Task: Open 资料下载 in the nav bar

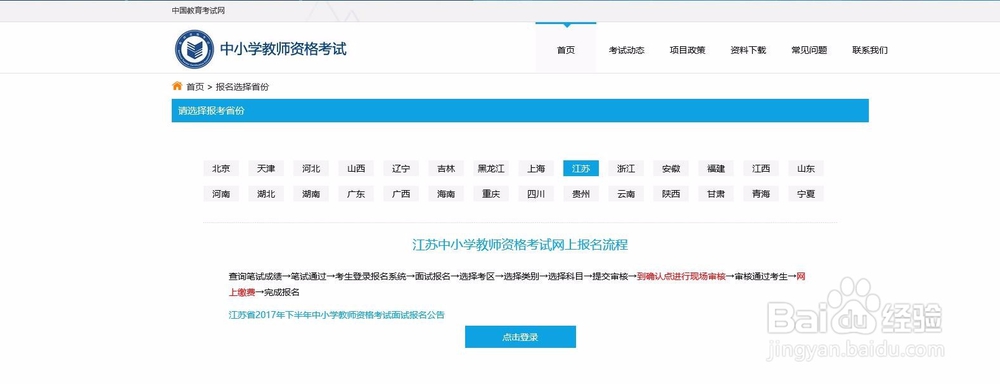Action: point(748,50)
